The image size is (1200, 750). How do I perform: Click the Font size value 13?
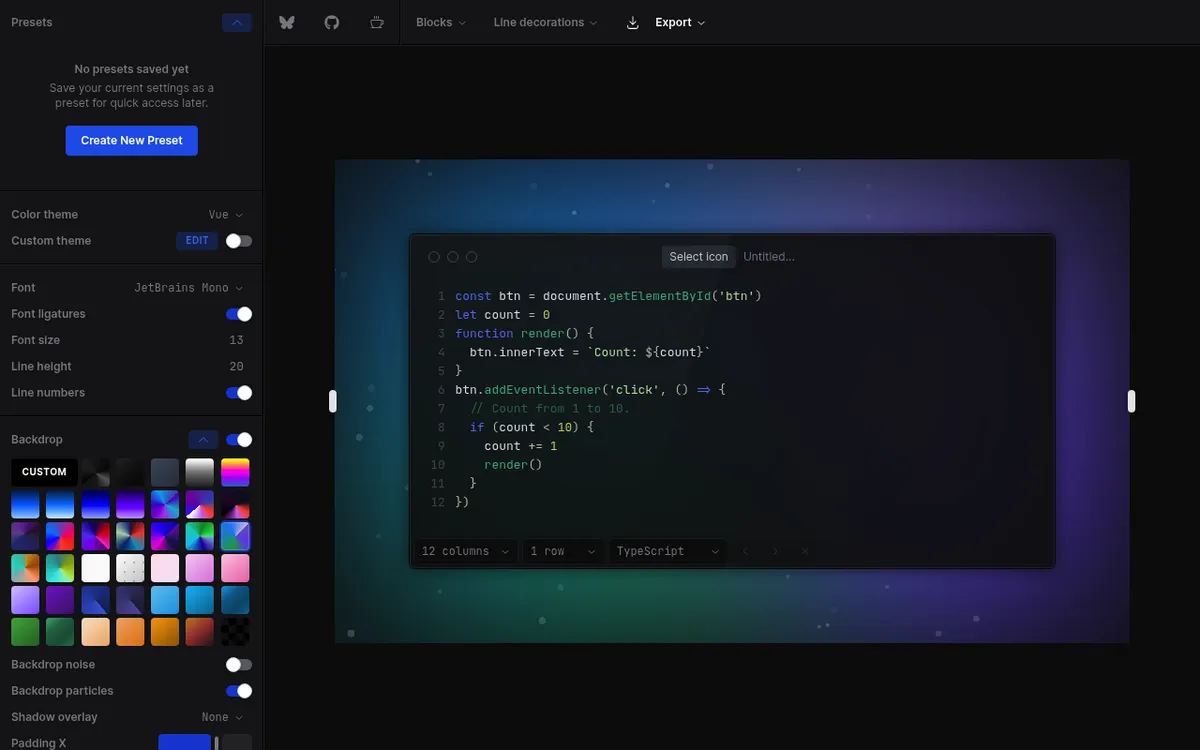(x=237, y=340)
